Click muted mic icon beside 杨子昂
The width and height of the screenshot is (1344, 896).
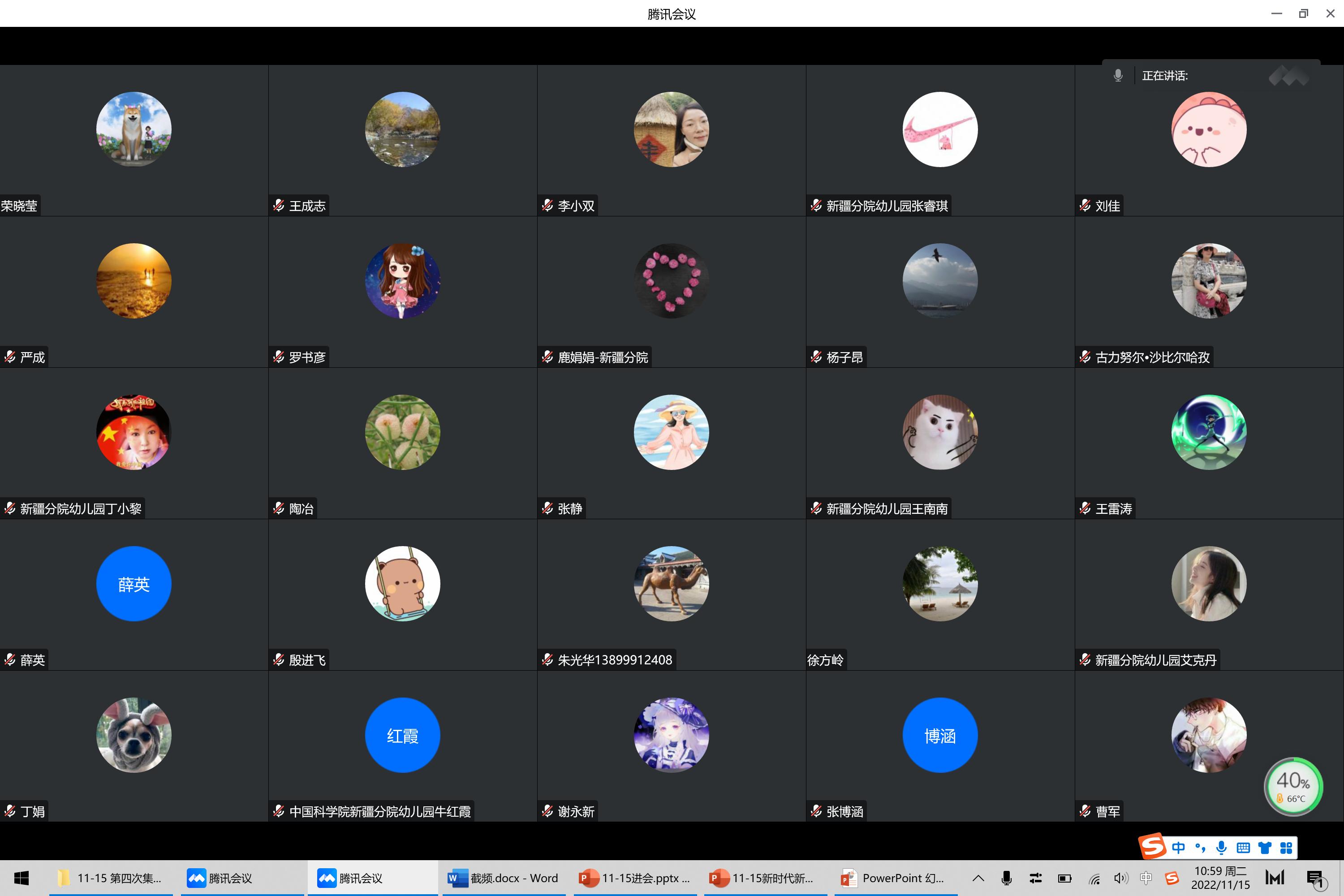[x=816, y=357]
